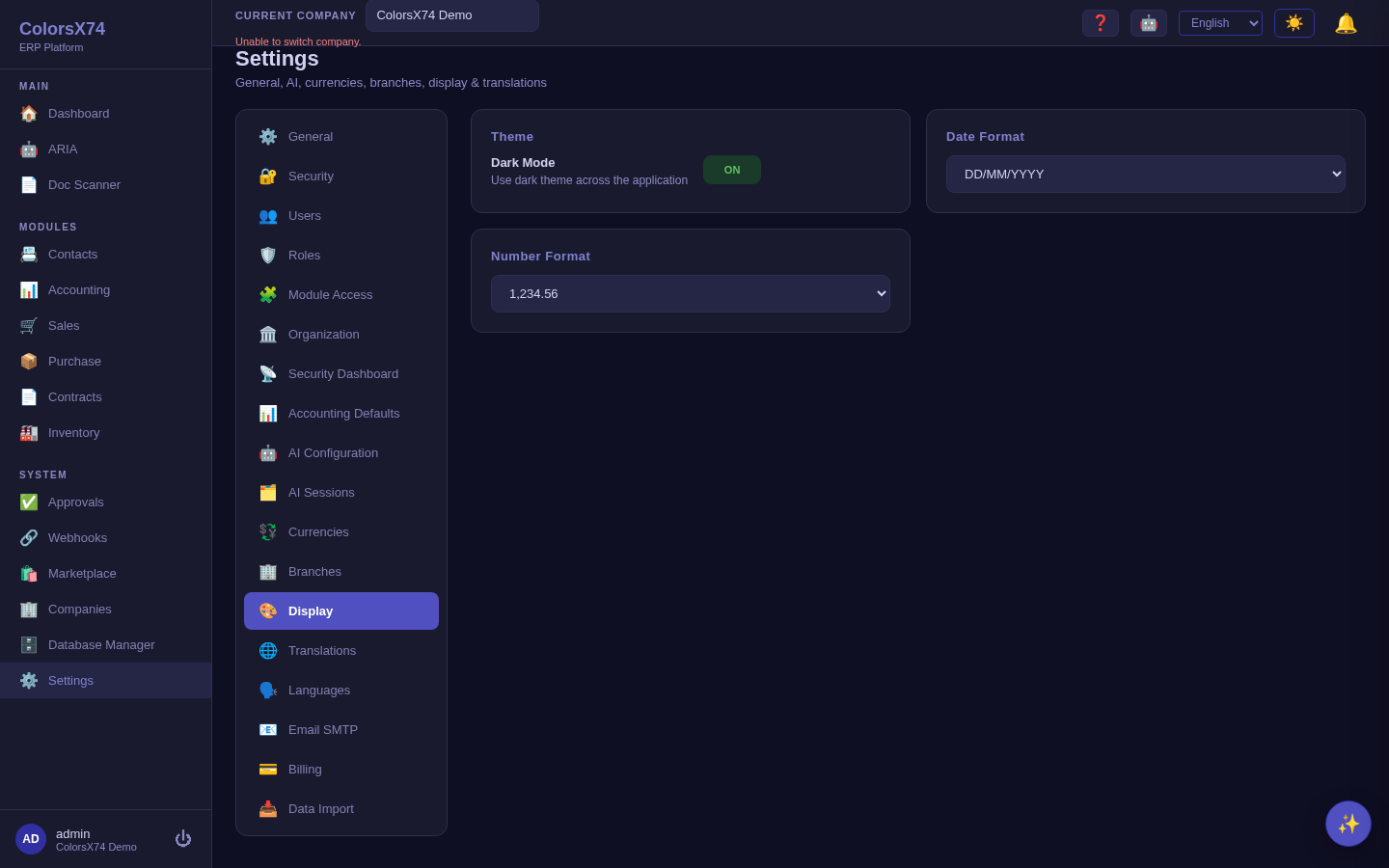Screen dimensions: 1389x868
Task: Click the Purchase box icon
Action: tap(29, 362)
